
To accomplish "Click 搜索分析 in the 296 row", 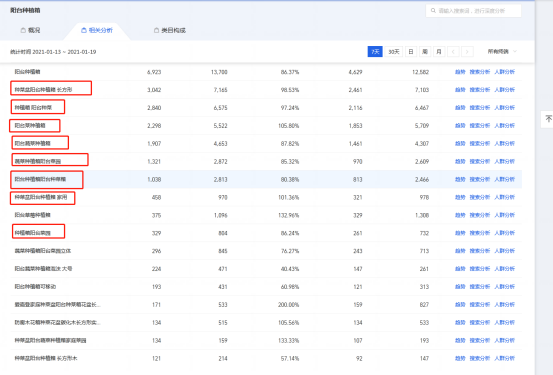I will 480,251.
